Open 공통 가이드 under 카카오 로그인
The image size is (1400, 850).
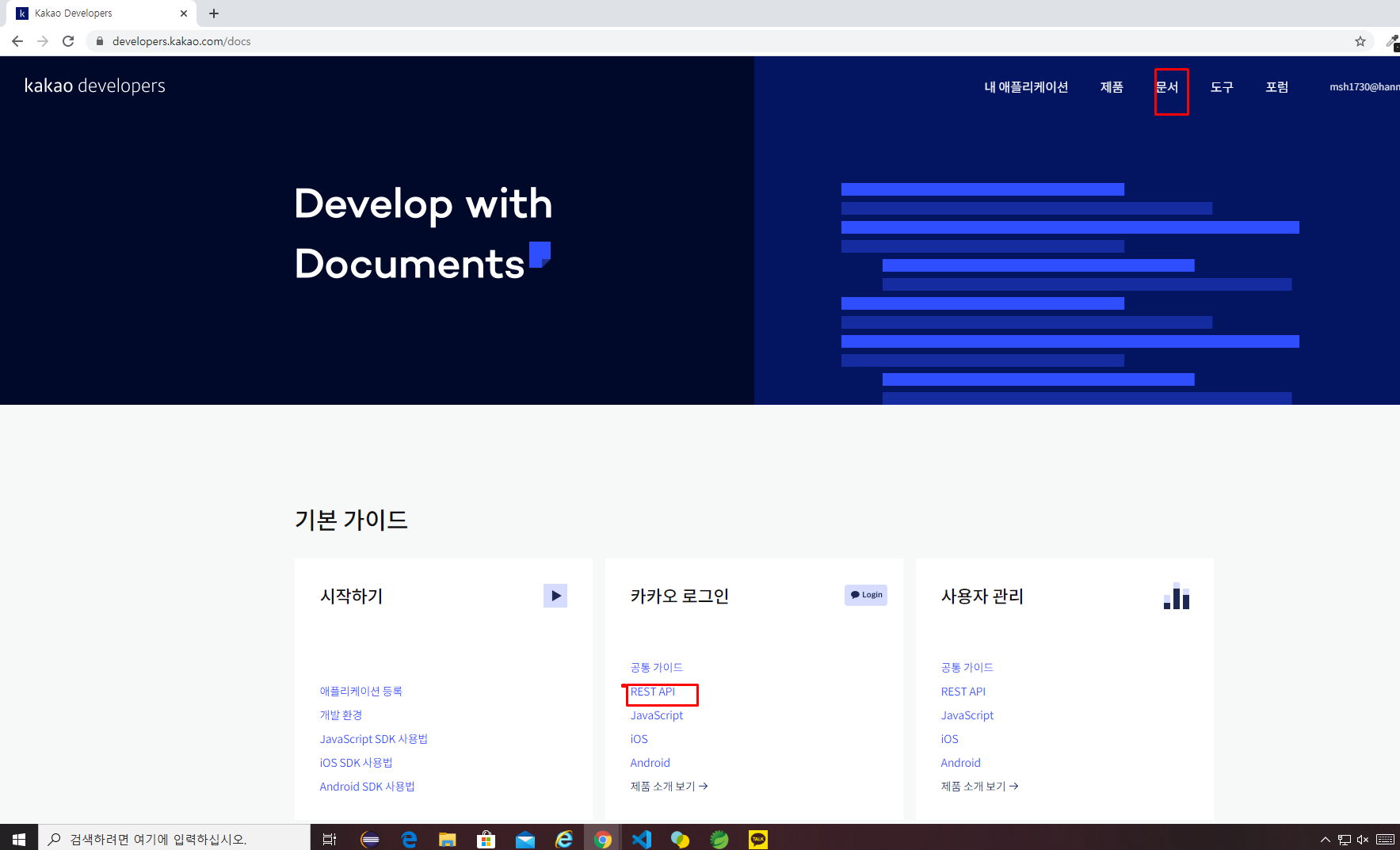click(x=656, y=668)
